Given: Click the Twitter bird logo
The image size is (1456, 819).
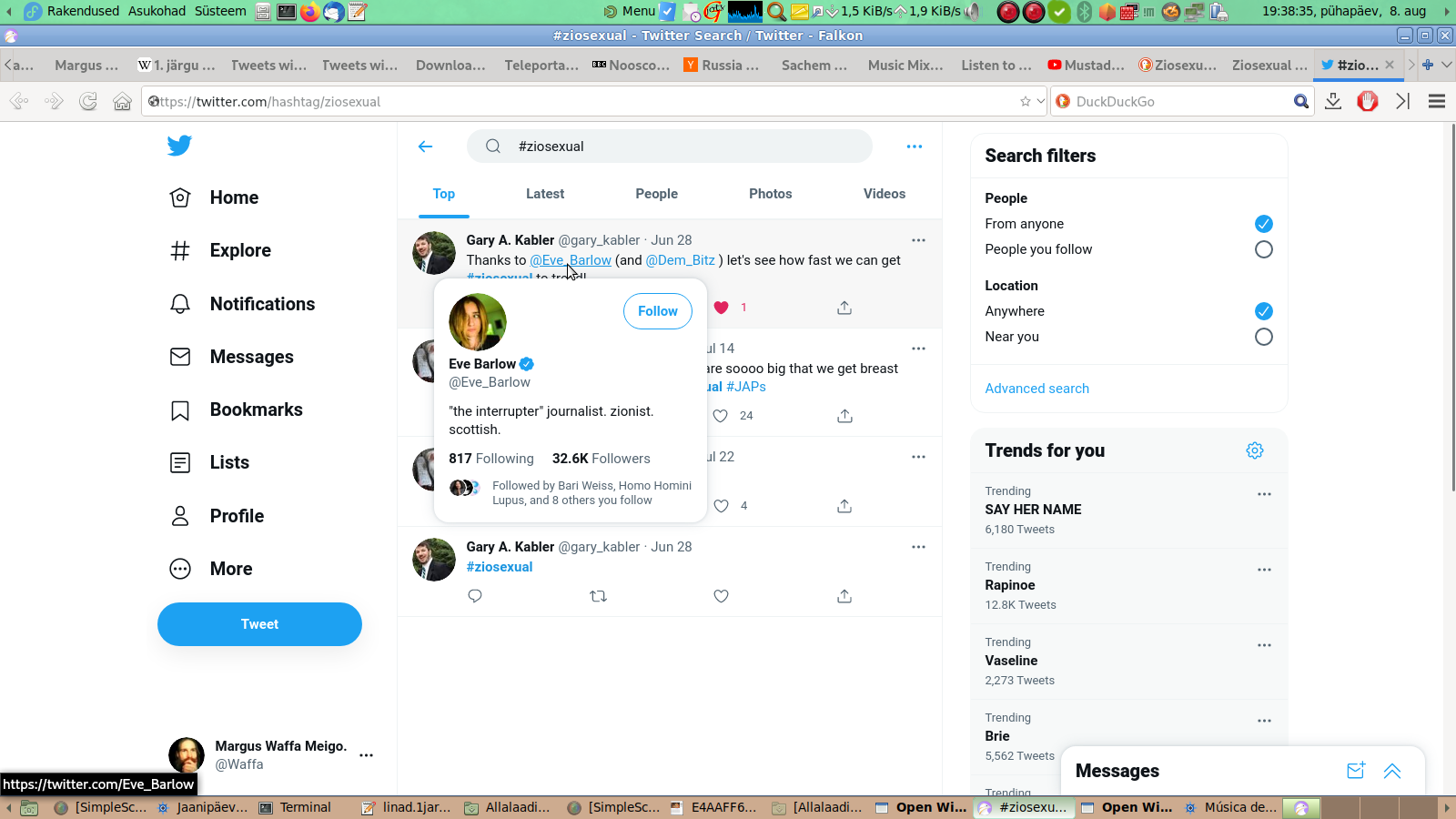Looking at the screenshot, I should coord(179,146).
